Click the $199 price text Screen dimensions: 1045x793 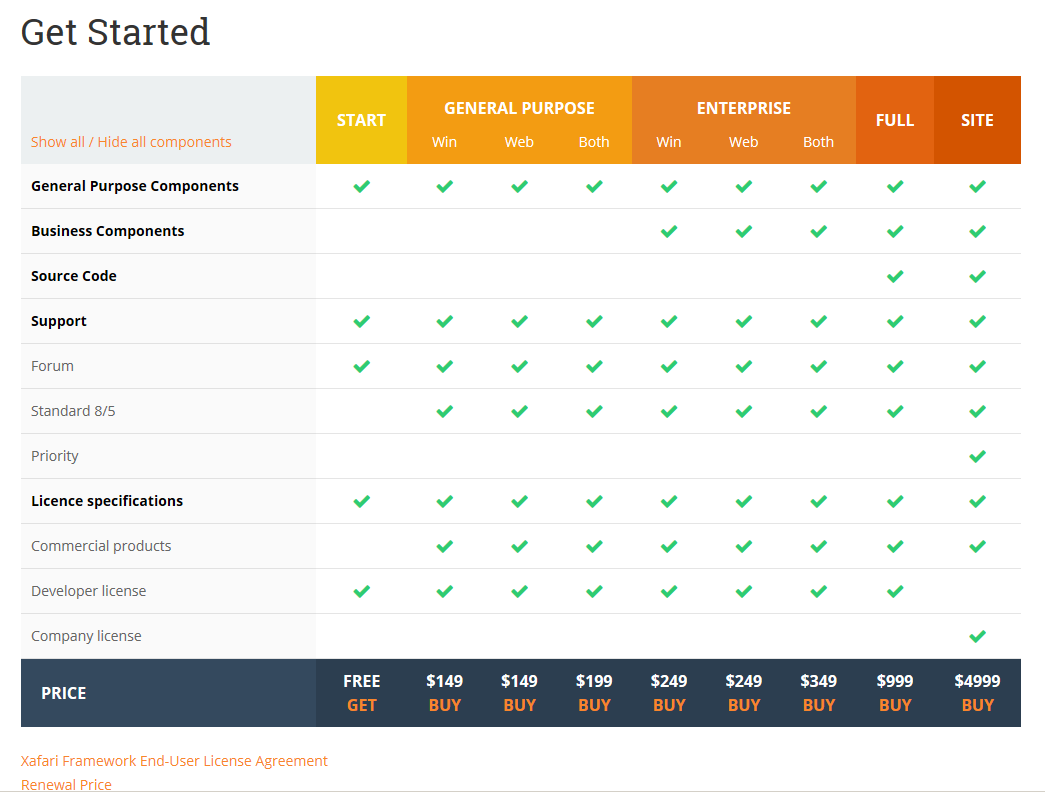point(594,681)
